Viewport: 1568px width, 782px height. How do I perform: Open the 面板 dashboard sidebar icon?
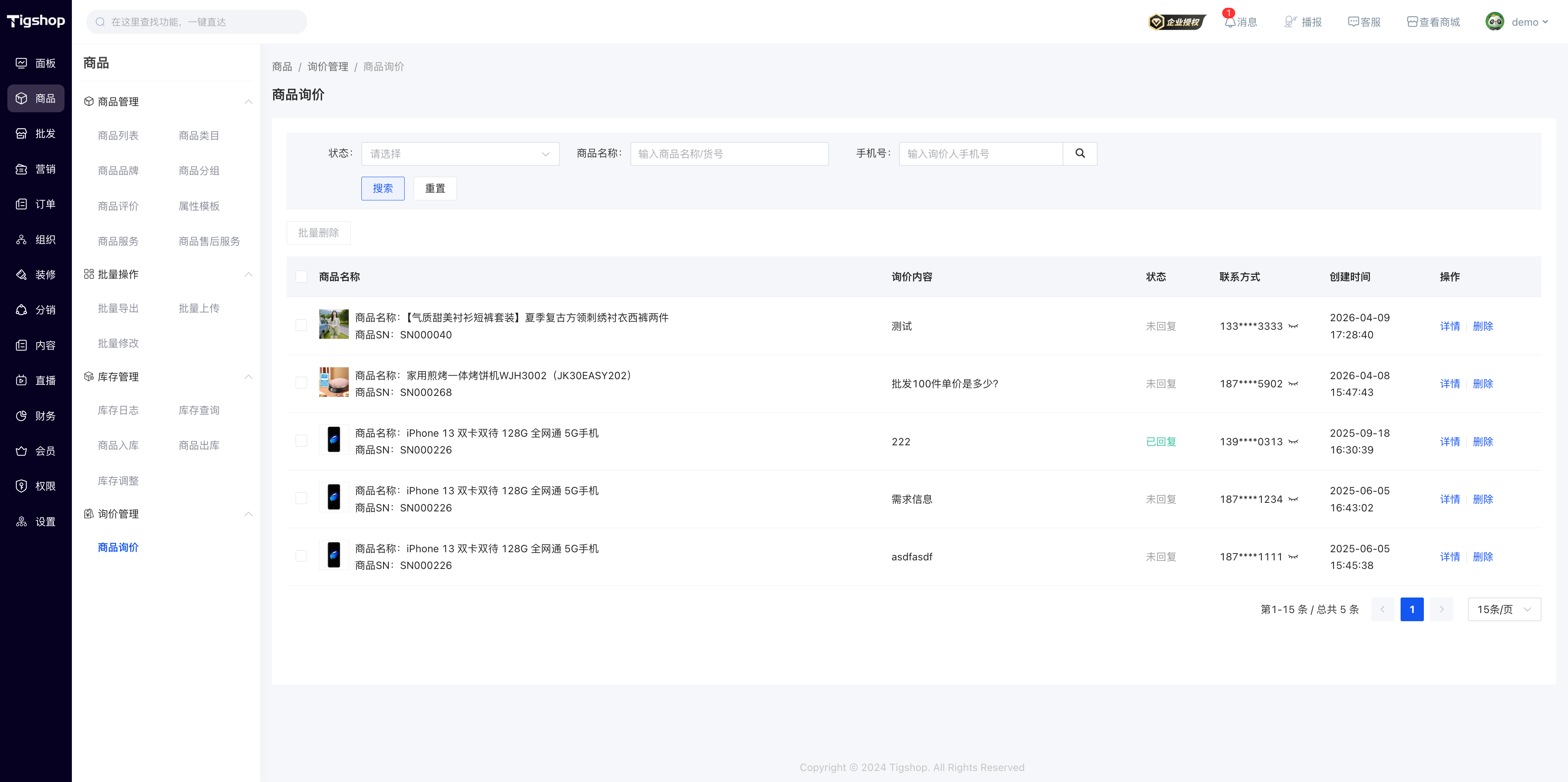tap(21, 63)
